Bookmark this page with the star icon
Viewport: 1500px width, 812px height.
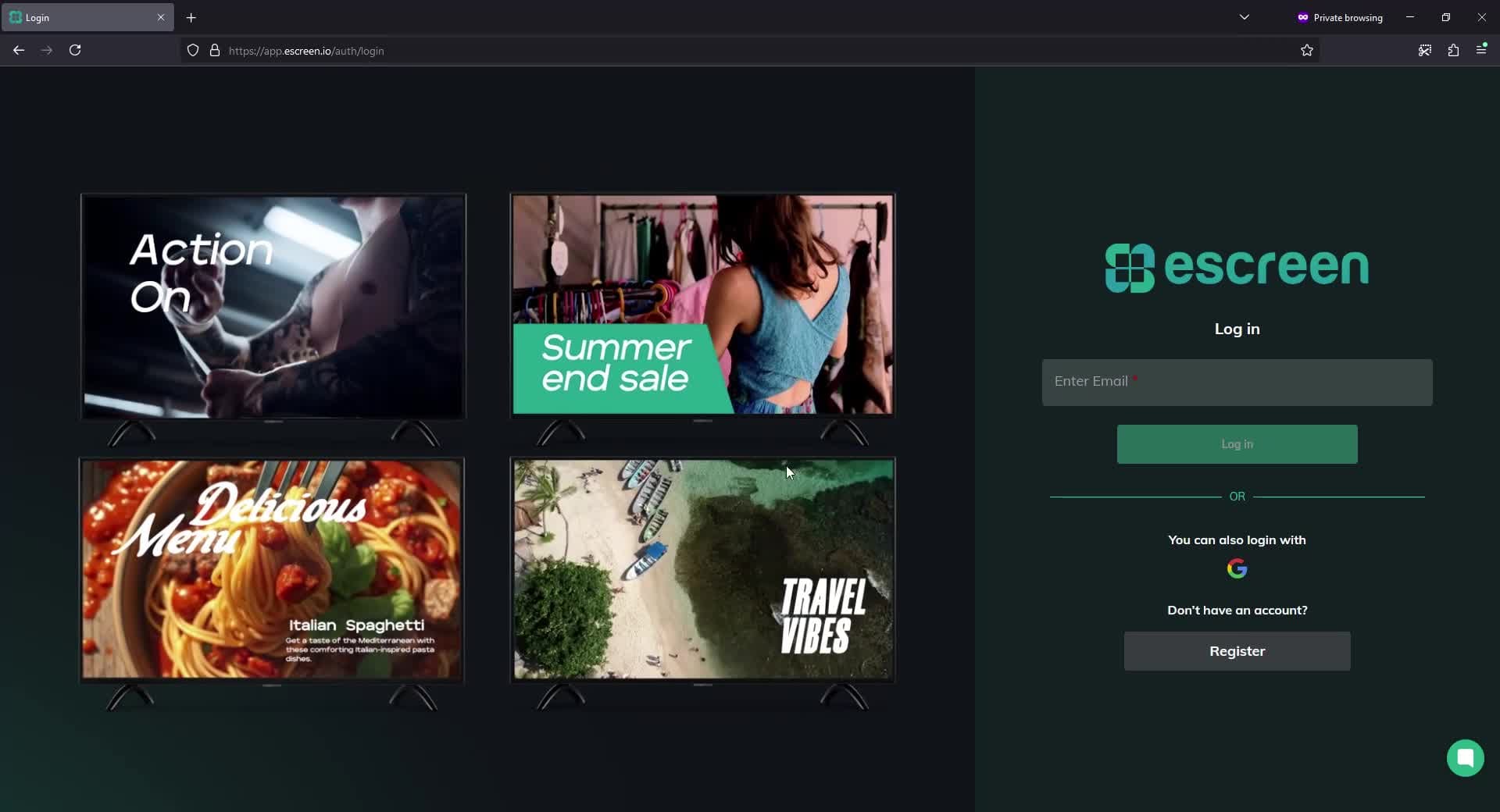point(1306,51)
